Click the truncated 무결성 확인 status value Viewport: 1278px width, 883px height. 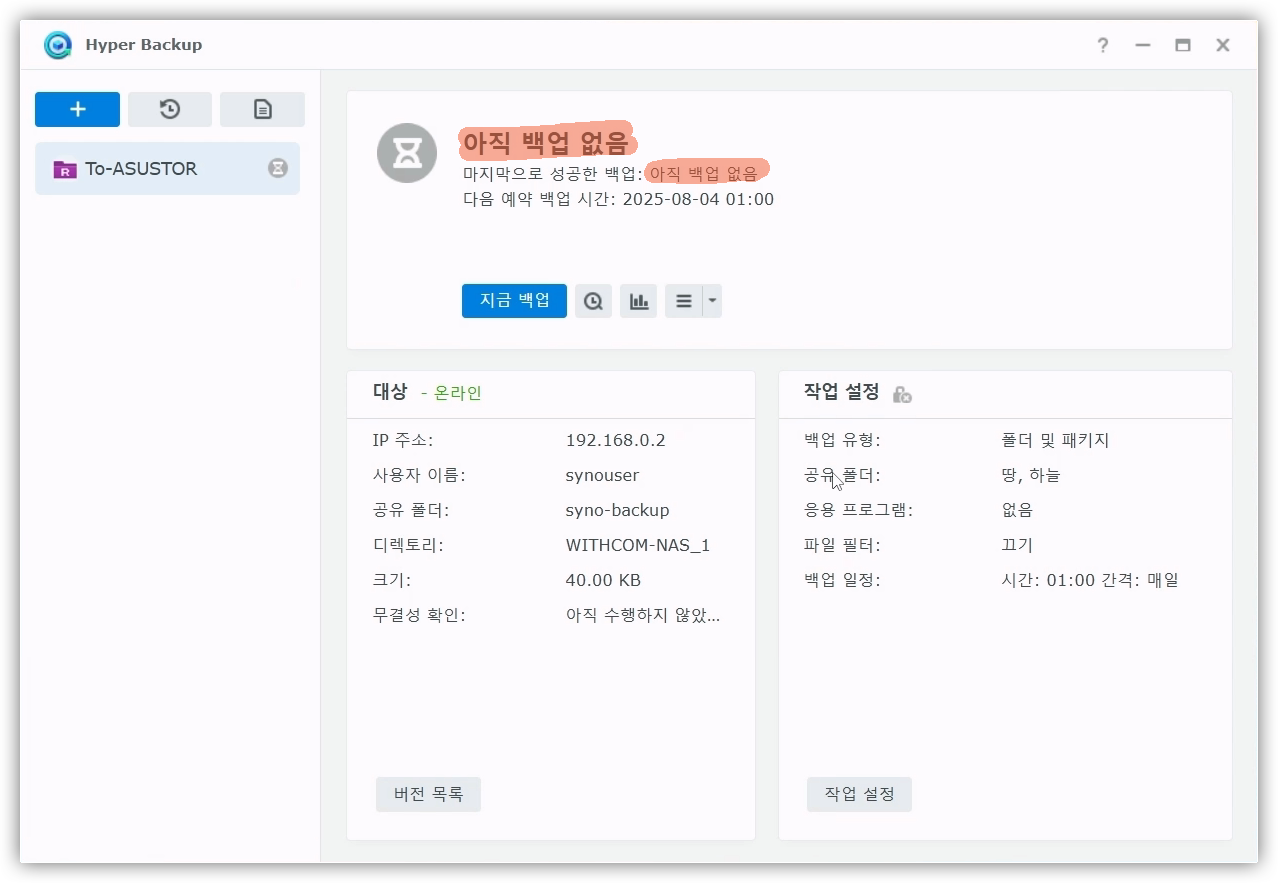(642, 615)
